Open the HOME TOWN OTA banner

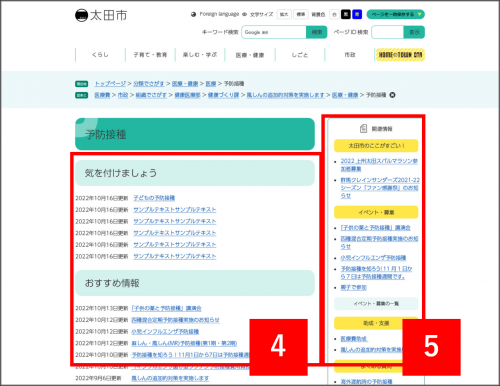pos(400,55)
